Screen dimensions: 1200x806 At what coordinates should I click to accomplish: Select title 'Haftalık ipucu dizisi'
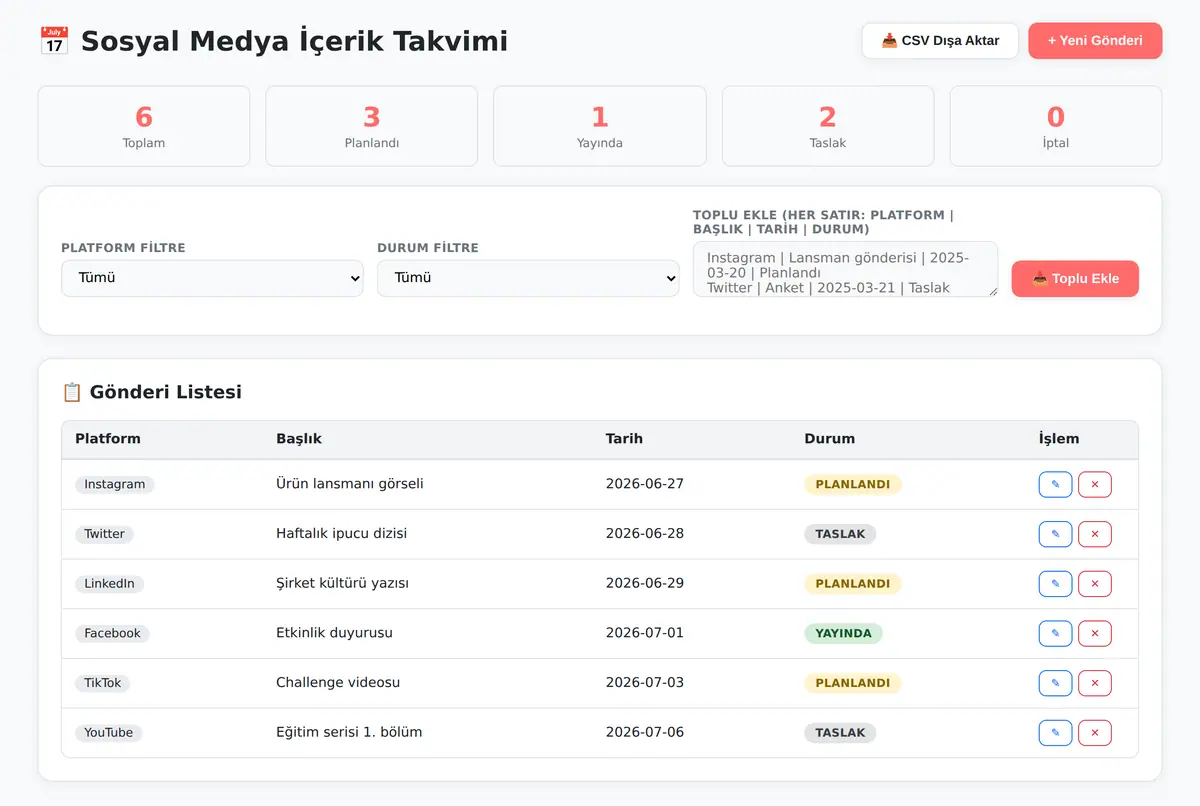pos(342,534)
